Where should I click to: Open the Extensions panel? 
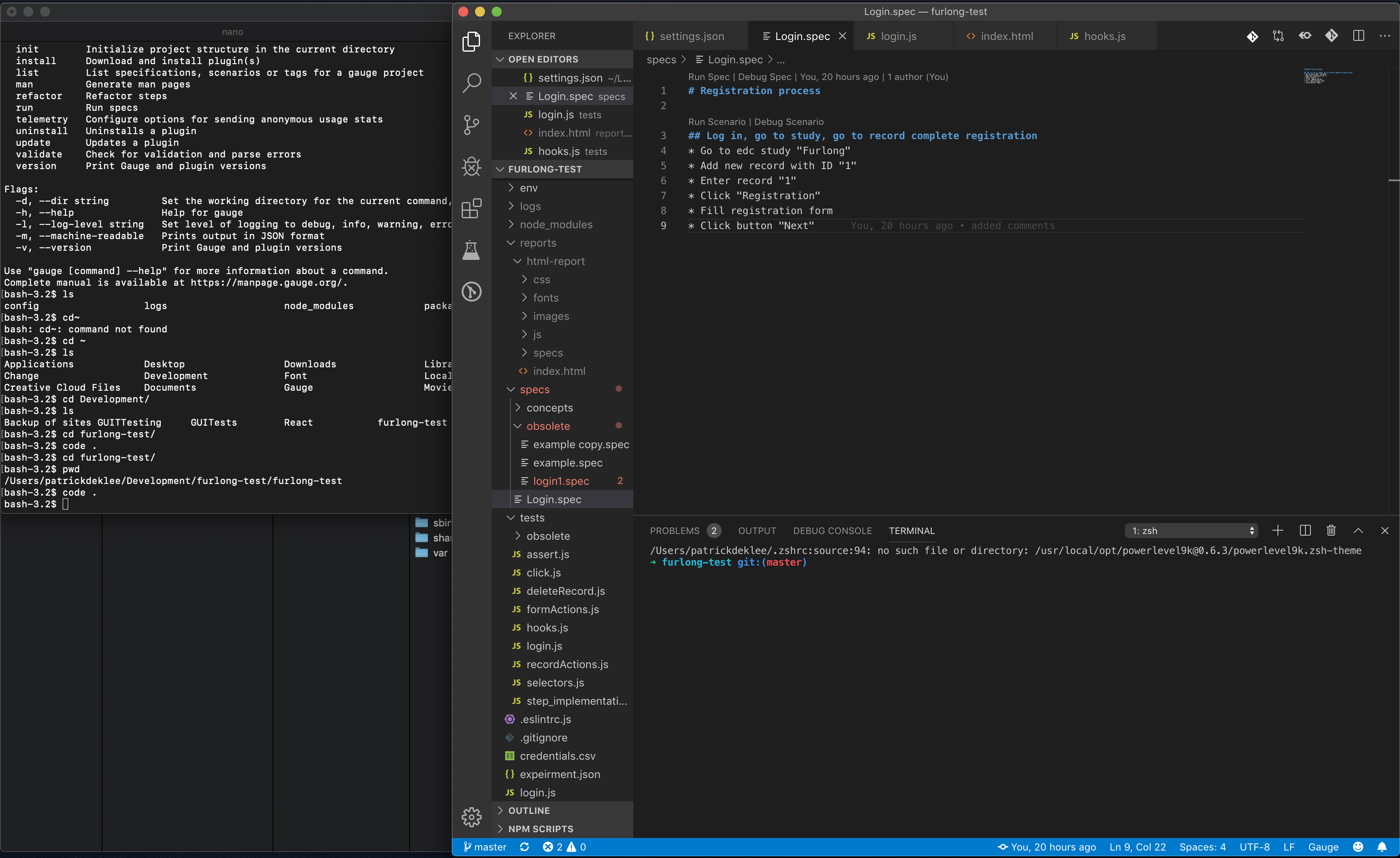(x=472, y=208)
